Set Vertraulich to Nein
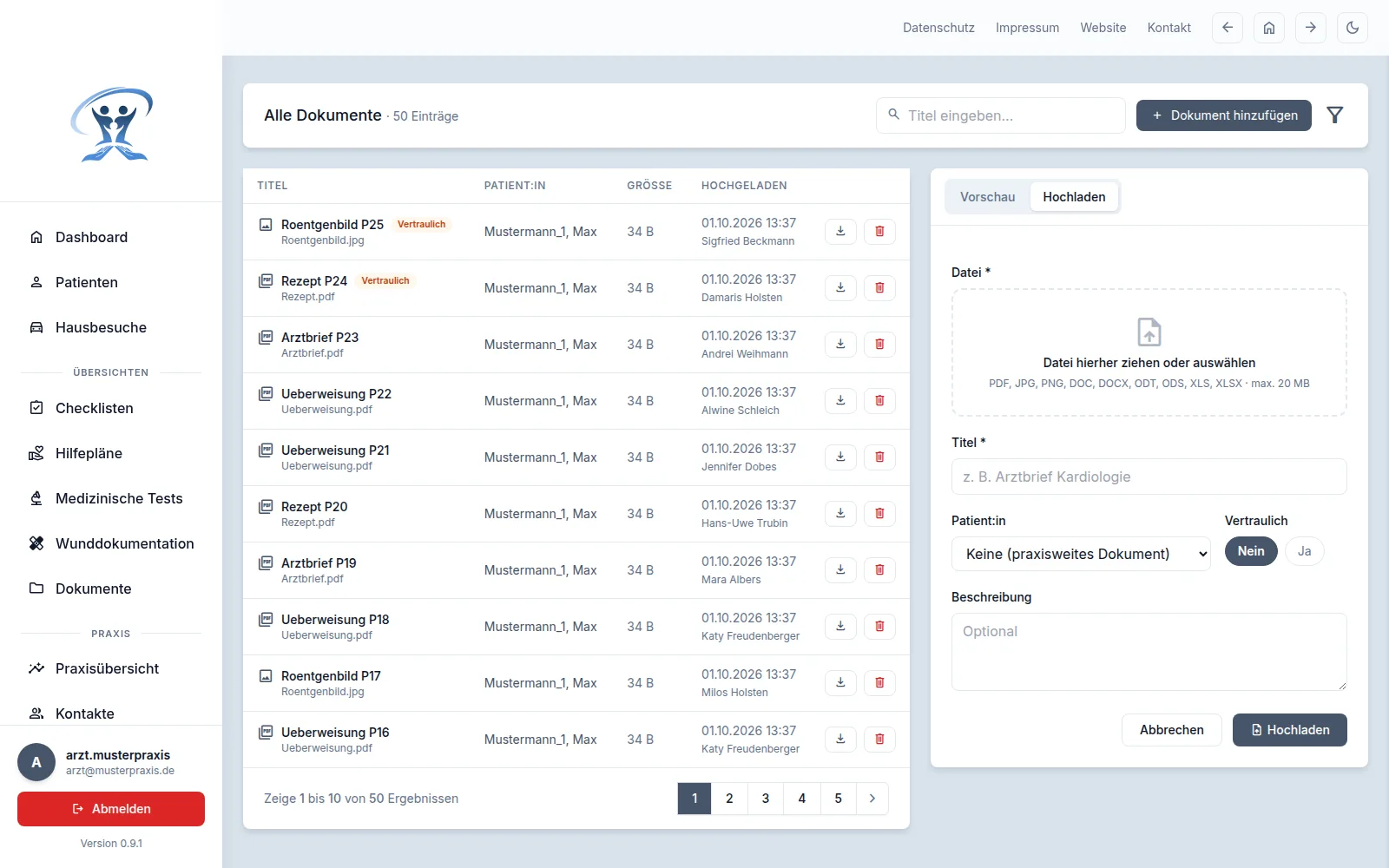This screenshot has width=1389, height=868. point(1251,551)
